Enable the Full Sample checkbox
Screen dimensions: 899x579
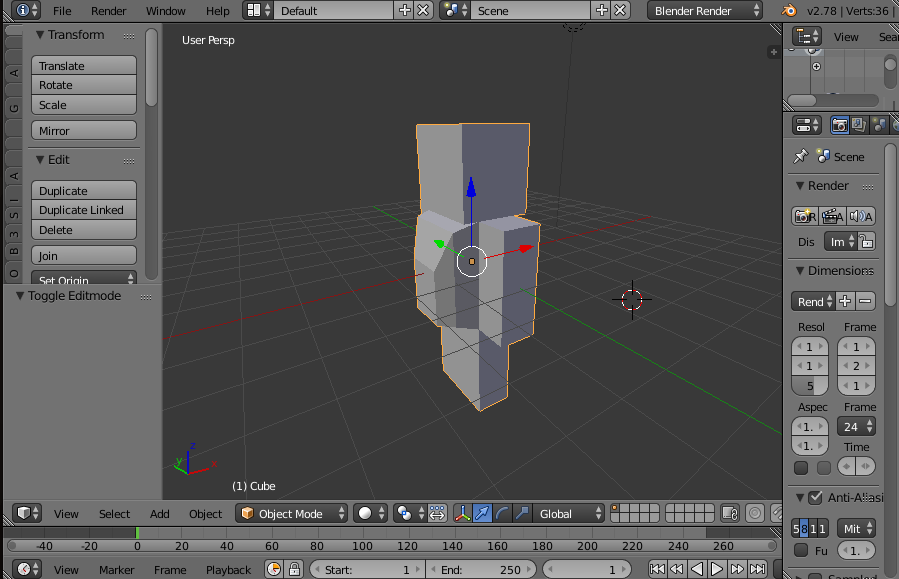coord(801,550)
